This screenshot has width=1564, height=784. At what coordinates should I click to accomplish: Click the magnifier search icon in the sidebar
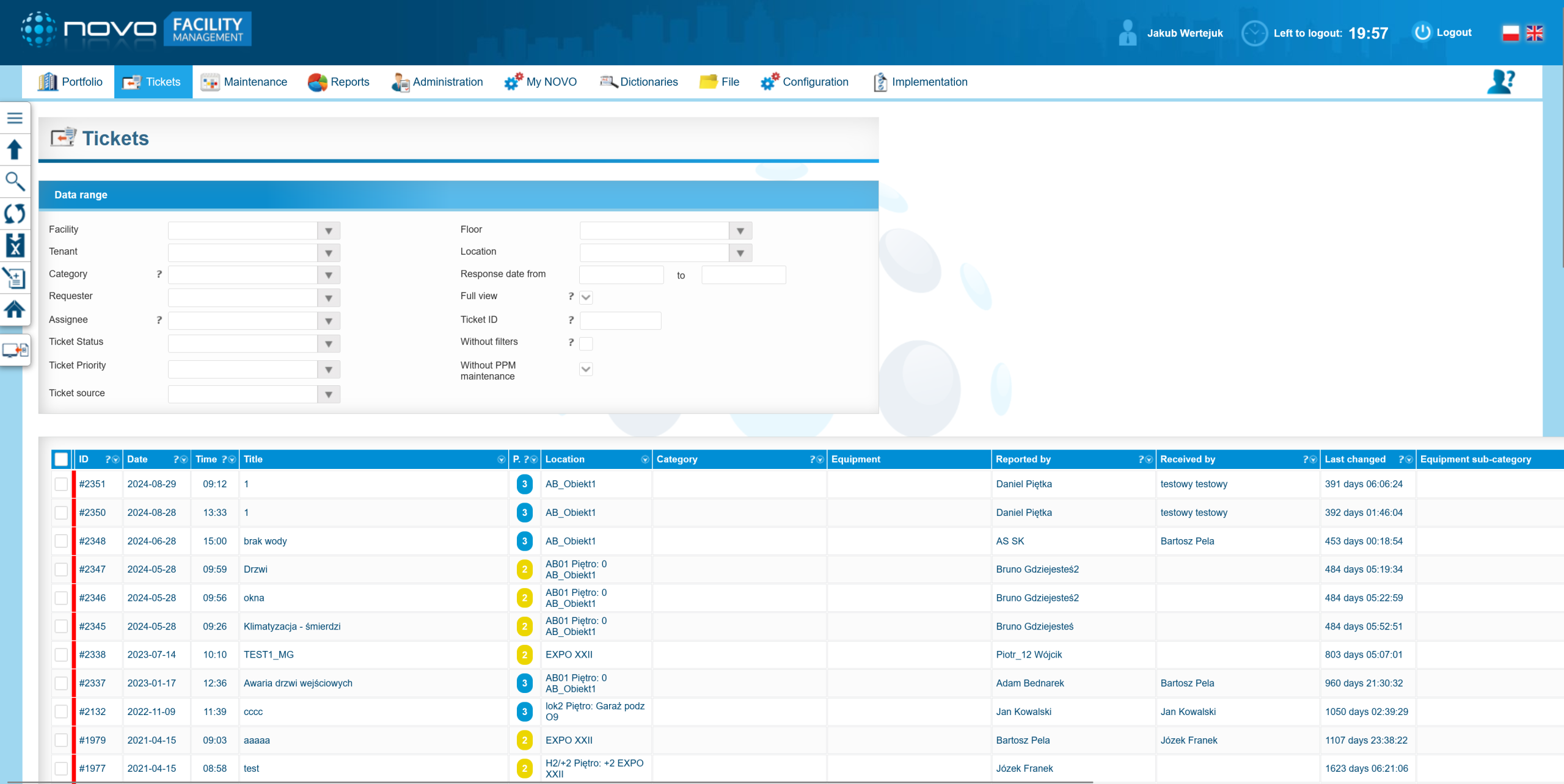click(15, 181)
